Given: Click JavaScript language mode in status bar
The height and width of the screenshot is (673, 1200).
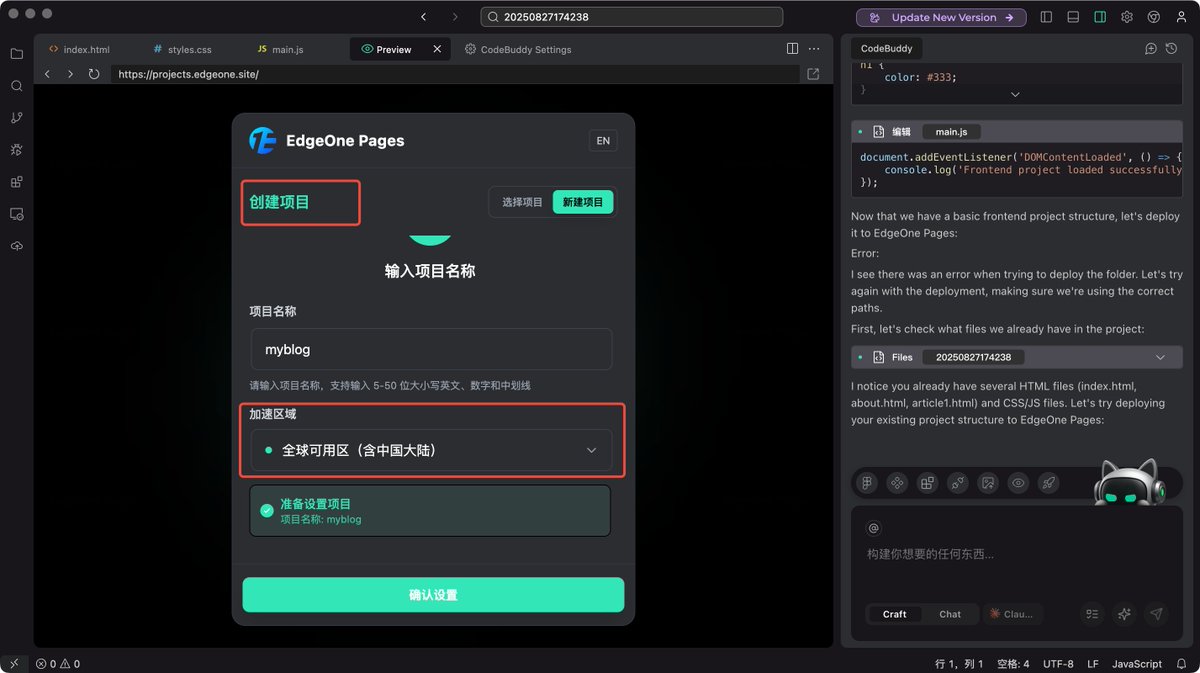Looking at the screenshot, I should point(1137,664).
